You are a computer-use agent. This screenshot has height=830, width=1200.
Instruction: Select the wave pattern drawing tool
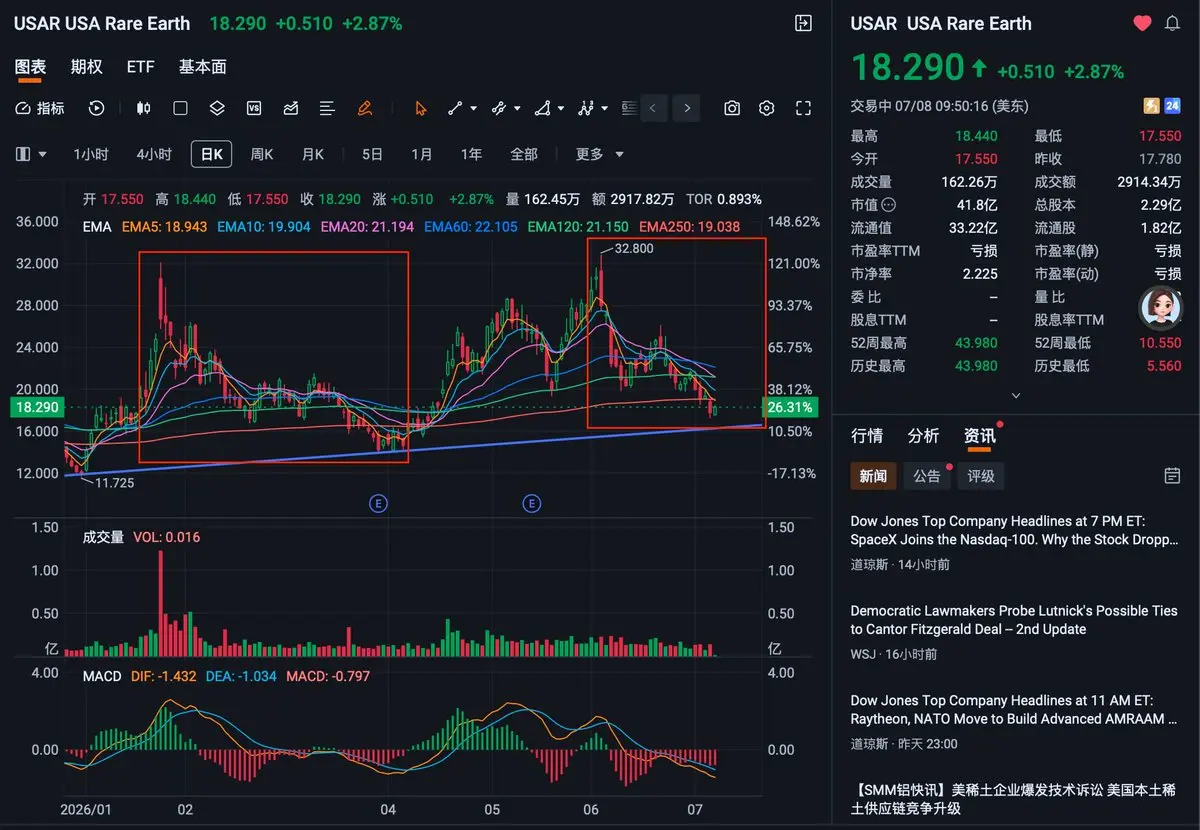tap(586, 108)
